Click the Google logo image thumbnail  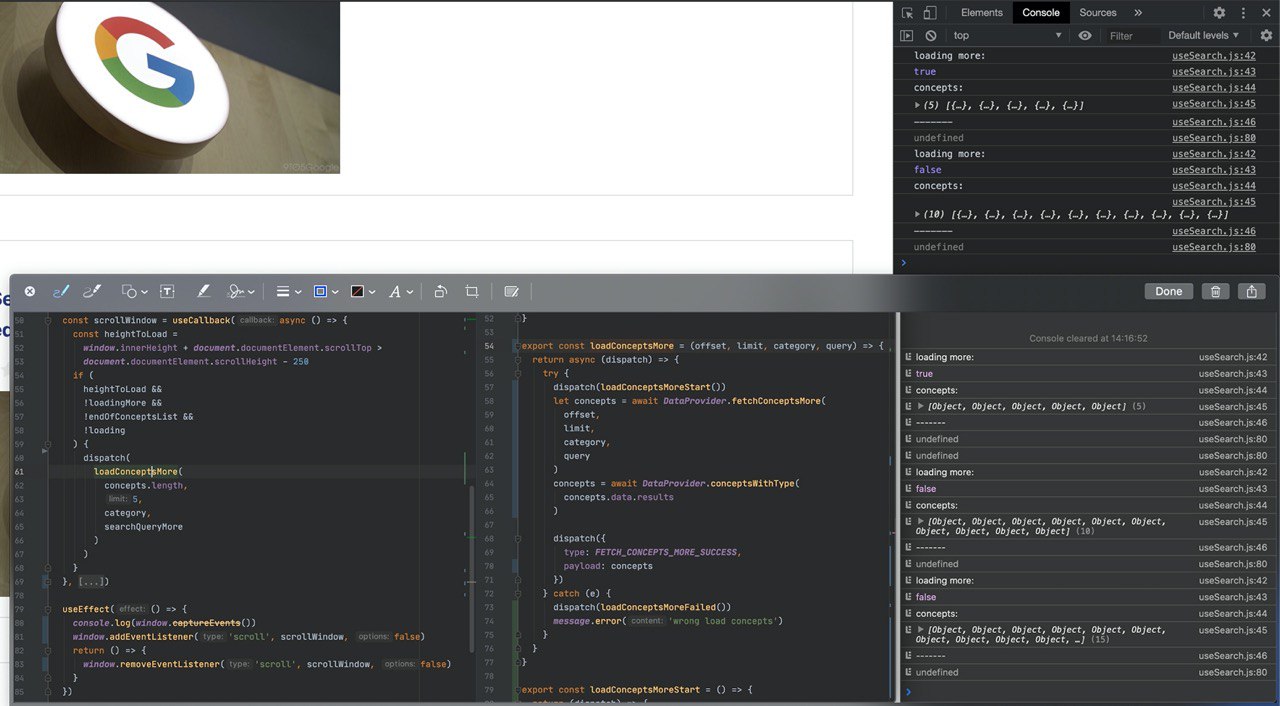[x=170, y=87]
